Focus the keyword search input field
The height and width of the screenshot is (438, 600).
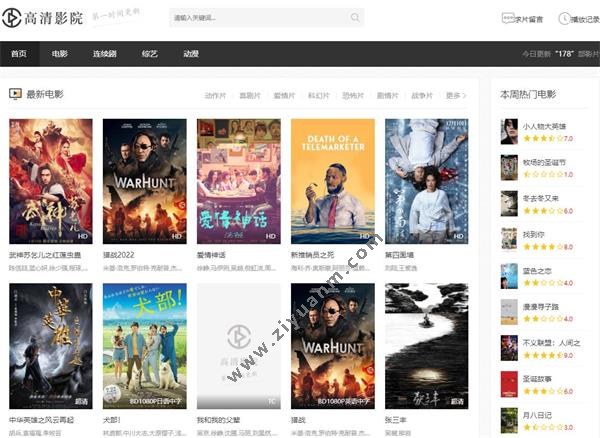coord(267,18)
